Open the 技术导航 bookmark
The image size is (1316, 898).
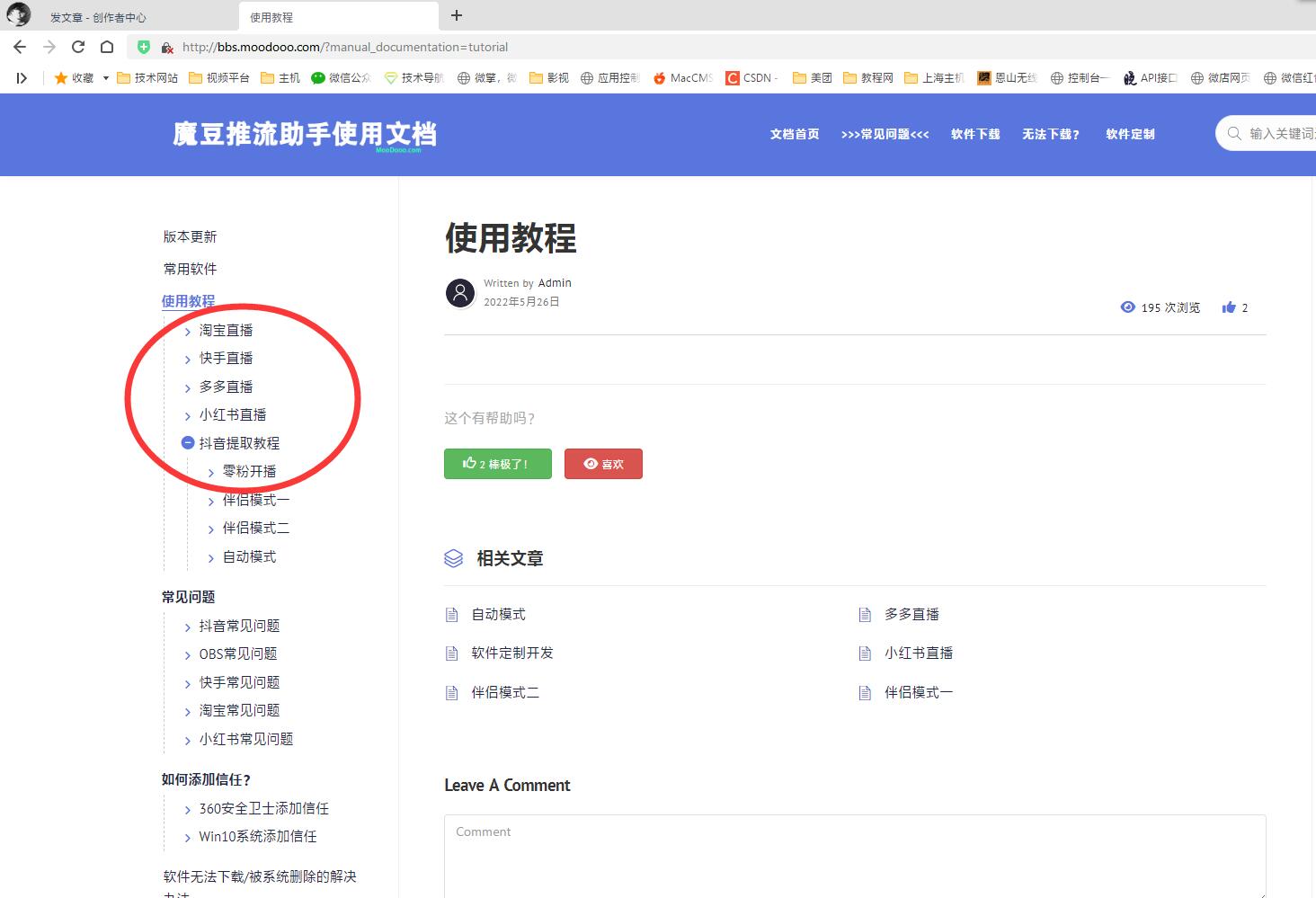[419, 77]
